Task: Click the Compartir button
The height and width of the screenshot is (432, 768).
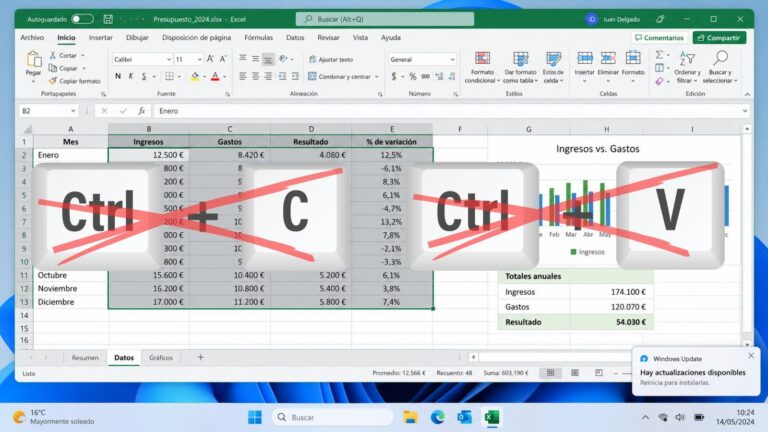Action: [719, 38]
